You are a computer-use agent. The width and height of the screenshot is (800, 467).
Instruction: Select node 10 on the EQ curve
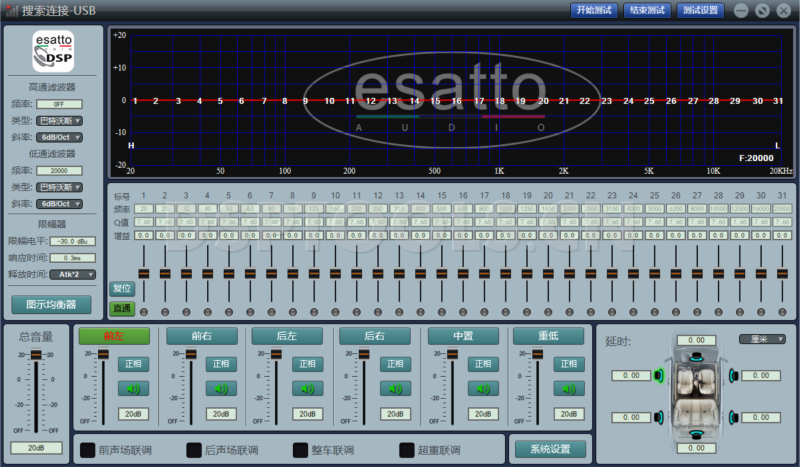[x=330, y=101]
